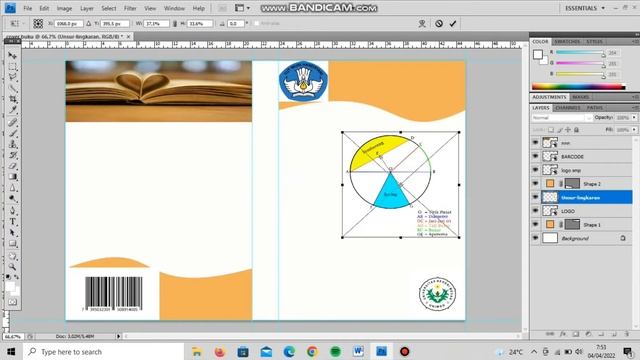Open the File menu
Image resolution: width=640 pixels, height=360 pixels.
click(27, 8)
